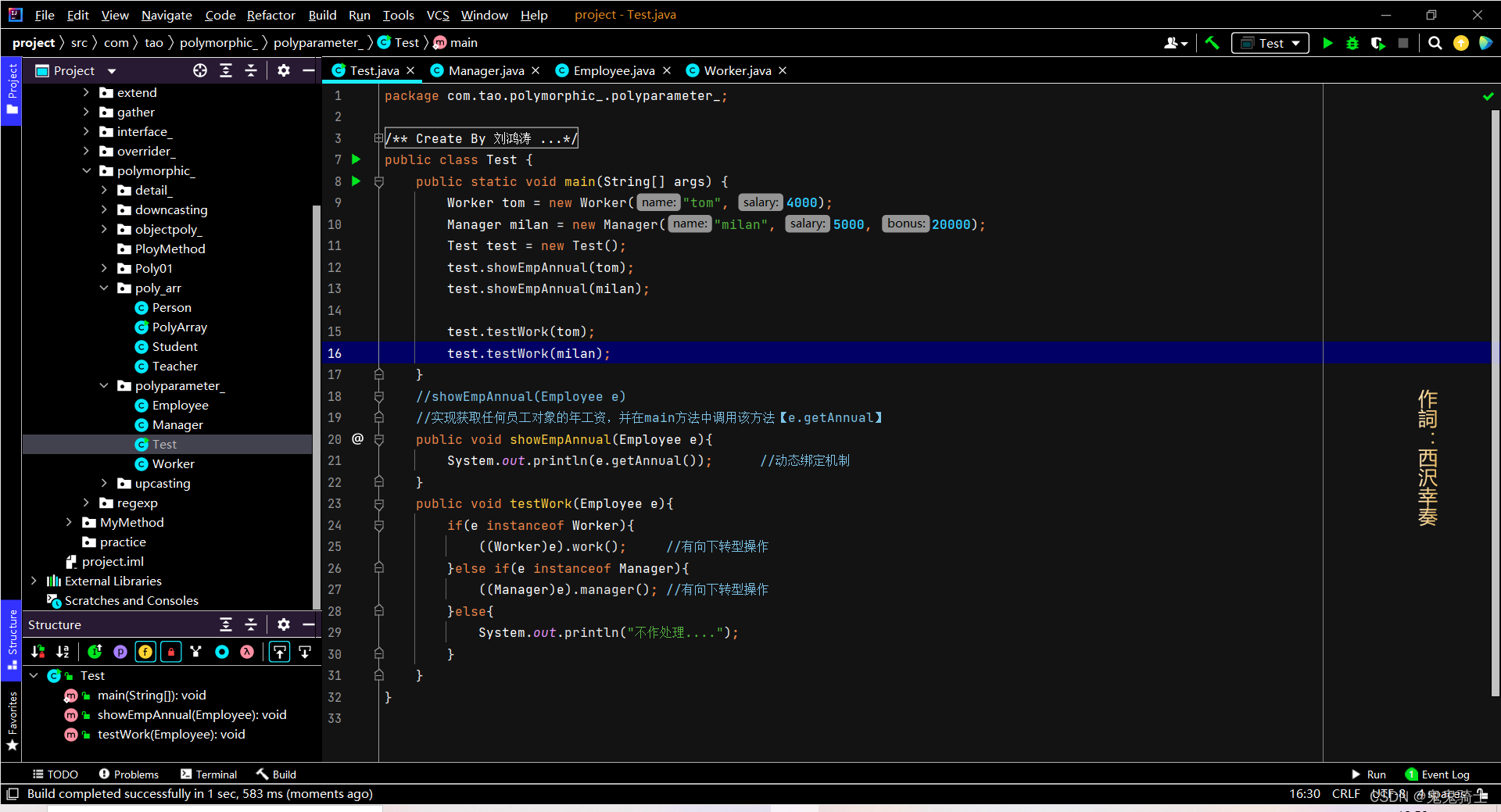Toggle Sort by Visibility in Structure
Viewport: 1501px width, 812px height.
tap(38, 652)
